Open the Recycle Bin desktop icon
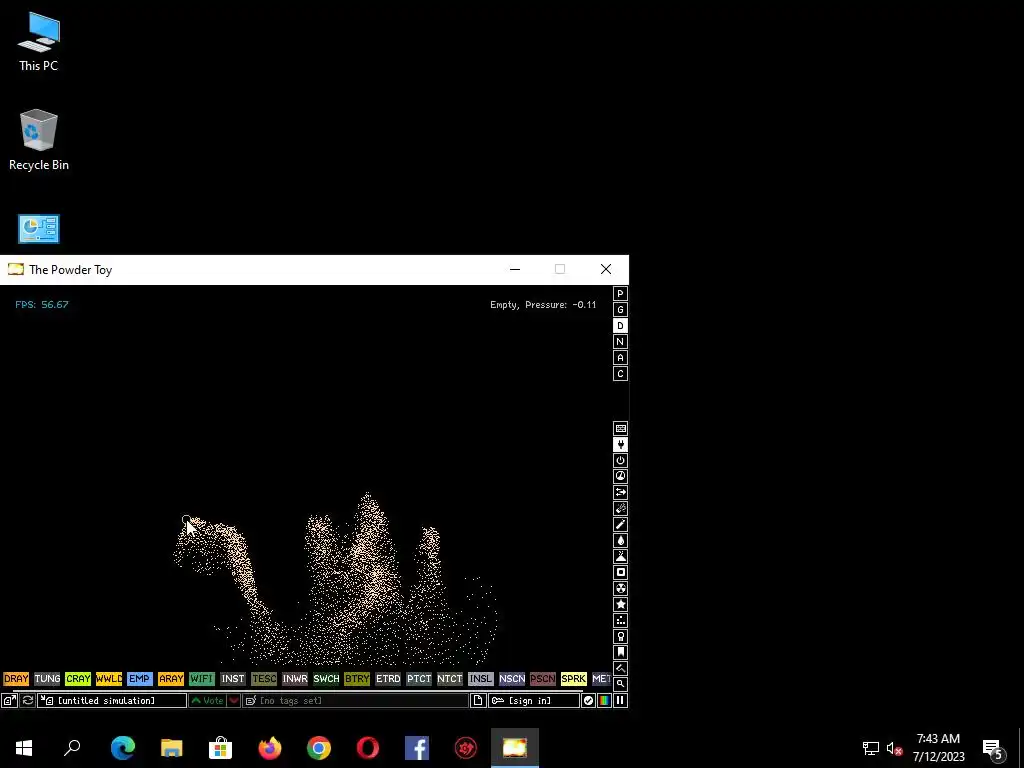This screenshot has height=768, width=1024. (39, 140)
